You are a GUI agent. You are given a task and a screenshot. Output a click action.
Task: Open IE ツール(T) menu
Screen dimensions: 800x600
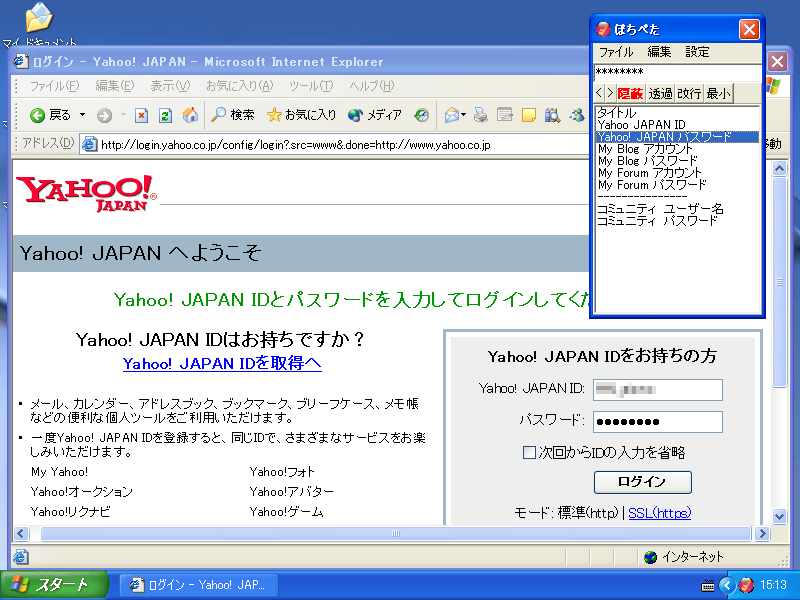tap(311, 86)
